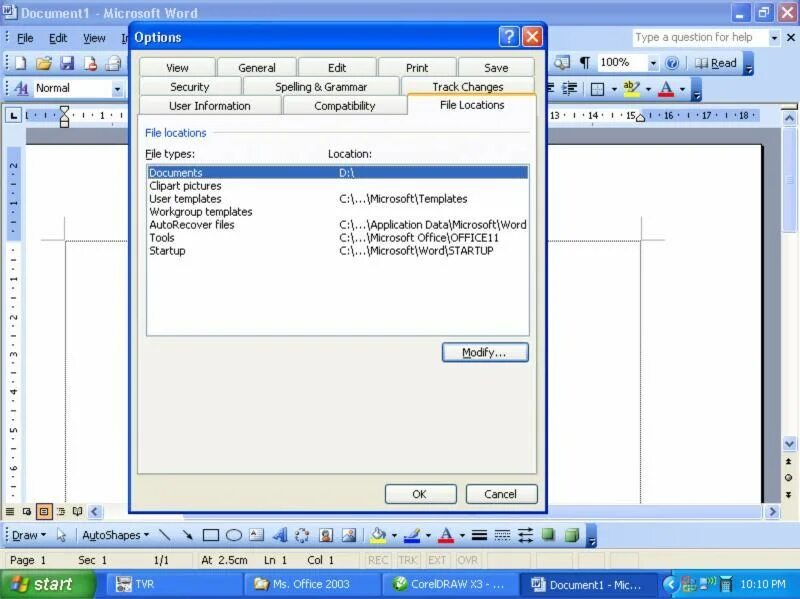Click the Options dialog help question mark
The width and height of the screenshot is (800, 599).
coord(509,37)
